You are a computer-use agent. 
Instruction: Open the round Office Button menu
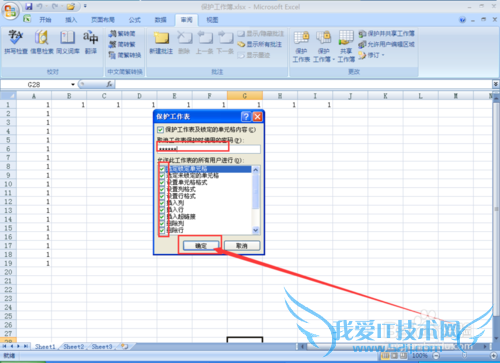(x=10, y=11)
